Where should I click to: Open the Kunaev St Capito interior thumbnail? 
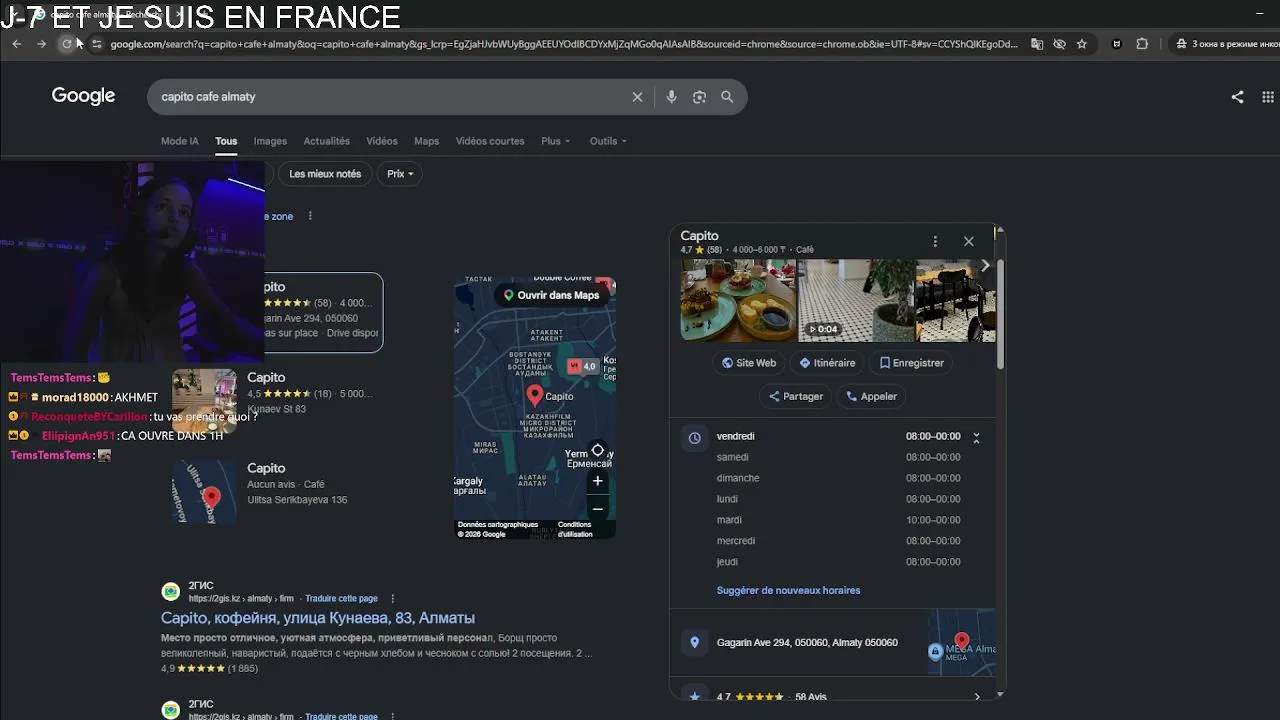[204, 400]
